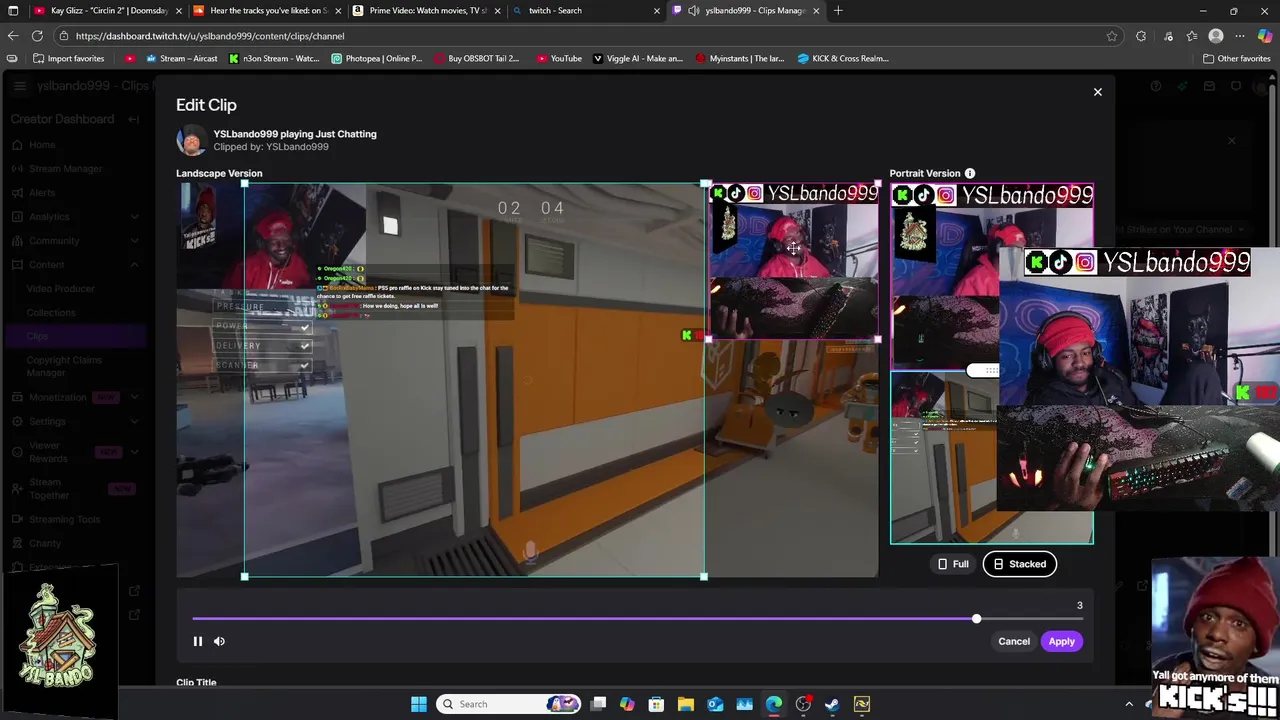Screen dimensions: 1280x720
Task: Click bottom-left handle of landscape crop box
Action: (x=245, y=576)
